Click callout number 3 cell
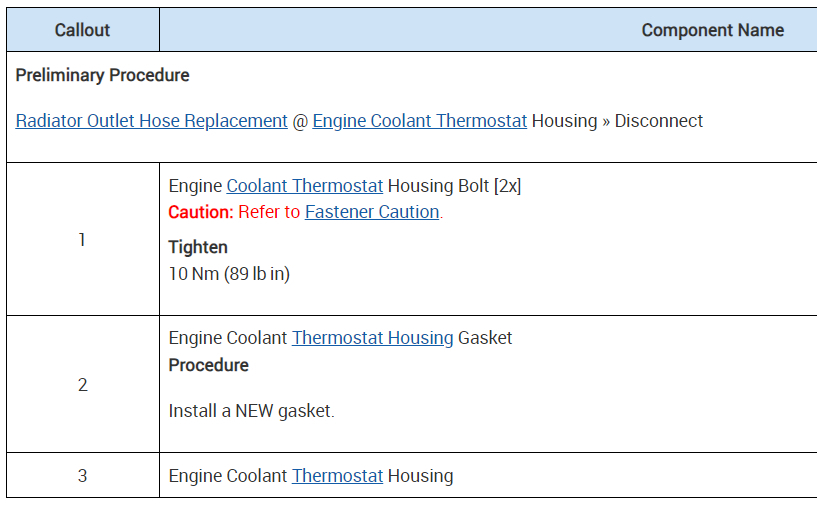 coord(82,476)
